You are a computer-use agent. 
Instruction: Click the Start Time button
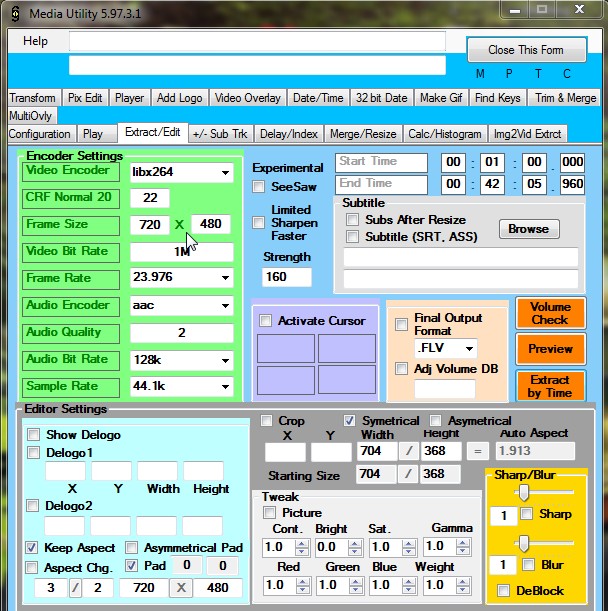381,162
